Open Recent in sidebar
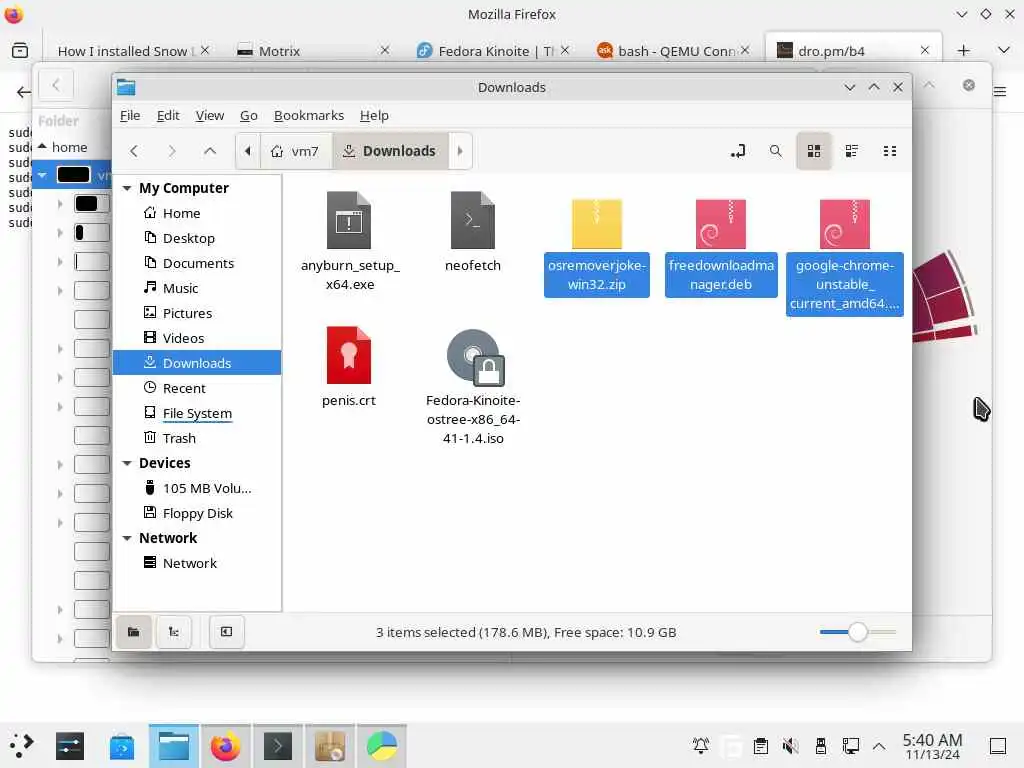The image size is (1024, 768). pyautogui.click(x=197, y=388)
